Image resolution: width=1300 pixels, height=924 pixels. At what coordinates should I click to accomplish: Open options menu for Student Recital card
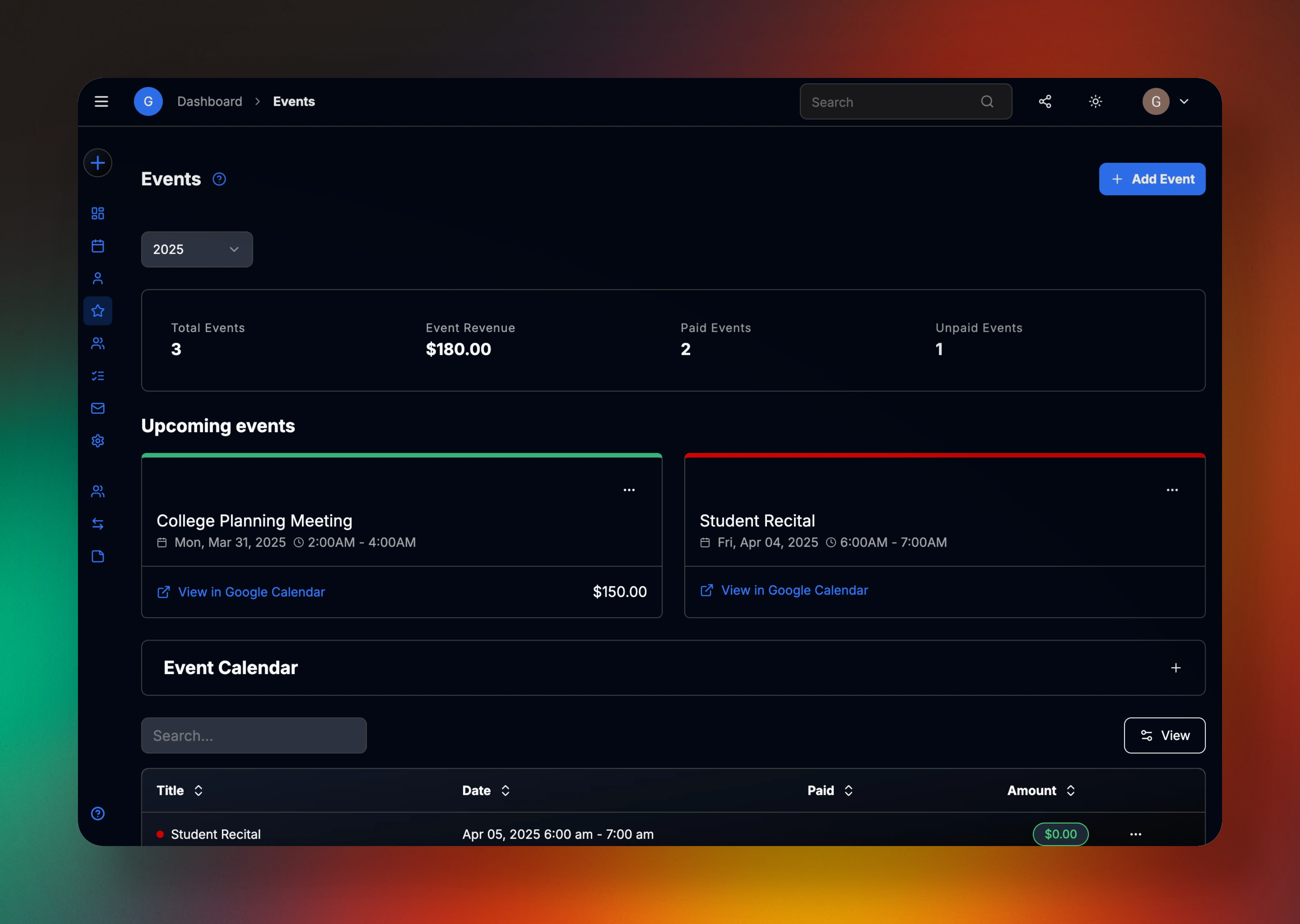[x=1172, y=490]
